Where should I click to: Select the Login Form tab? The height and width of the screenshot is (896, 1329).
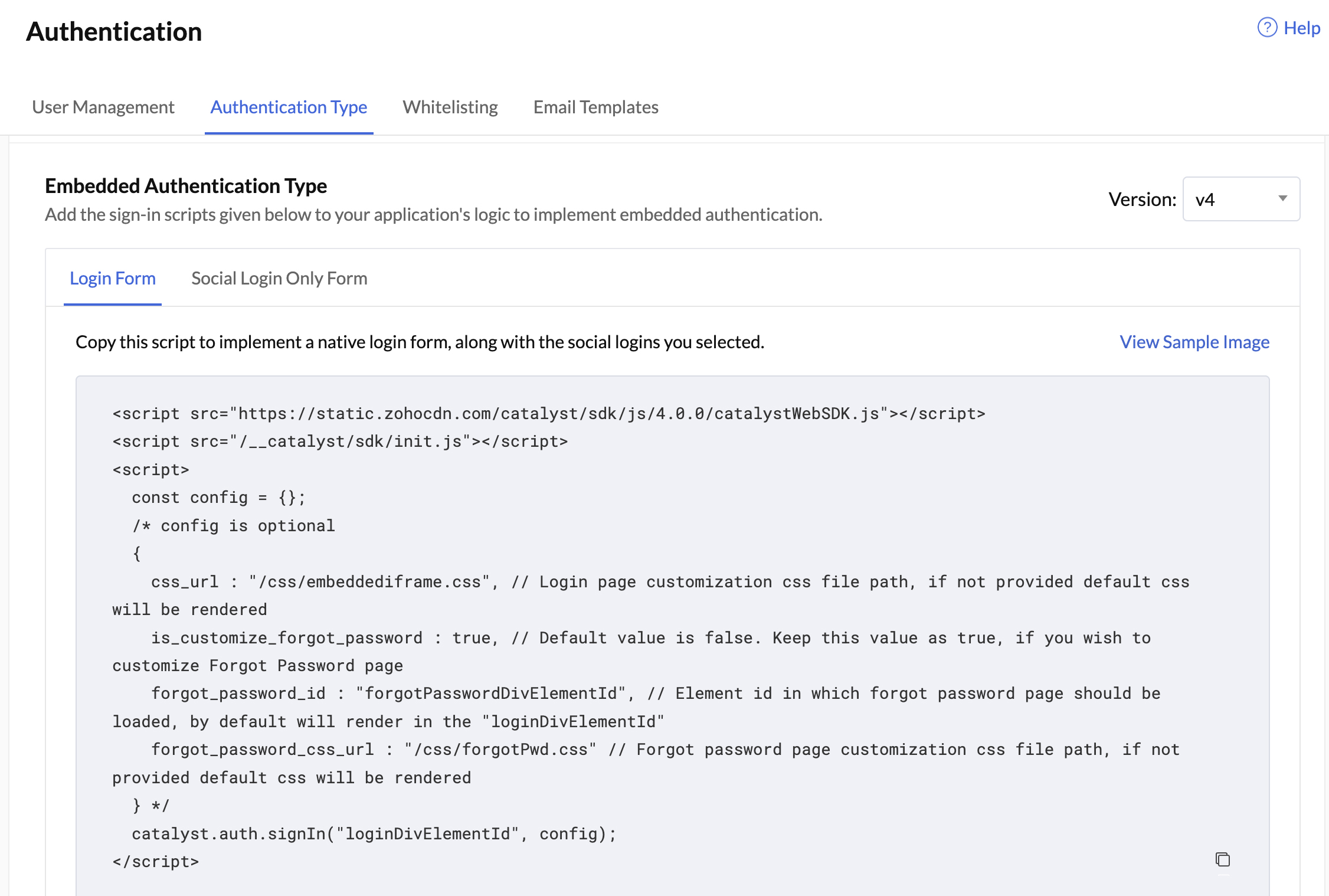112,278
